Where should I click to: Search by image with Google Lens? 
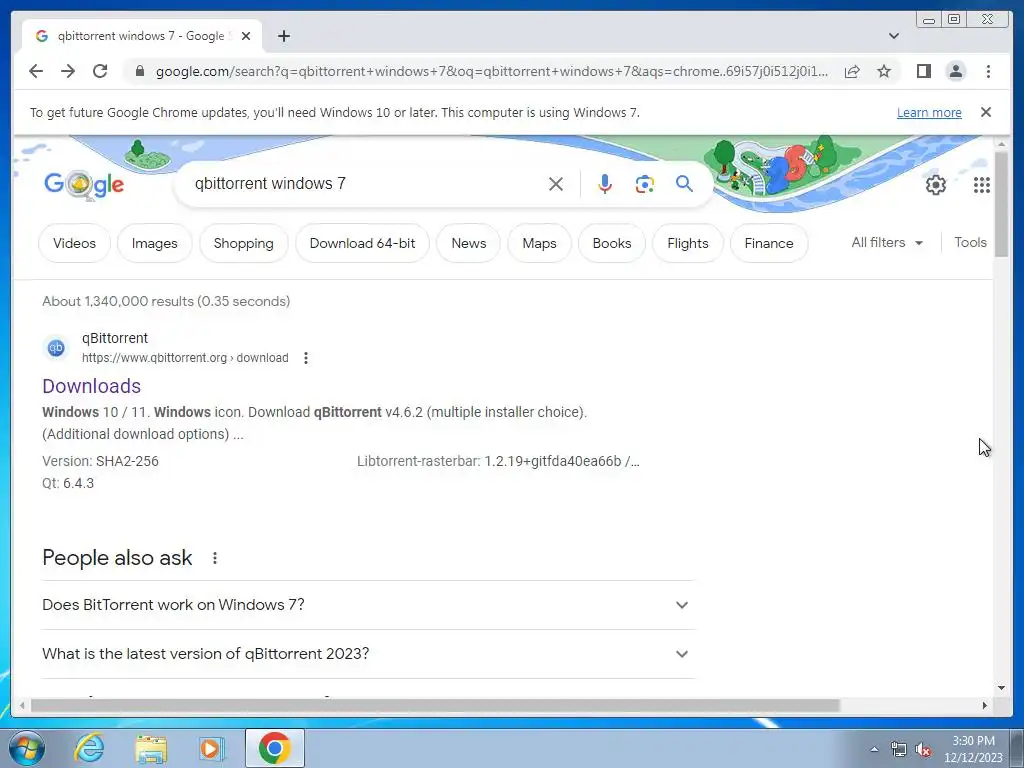click(645, 184)
